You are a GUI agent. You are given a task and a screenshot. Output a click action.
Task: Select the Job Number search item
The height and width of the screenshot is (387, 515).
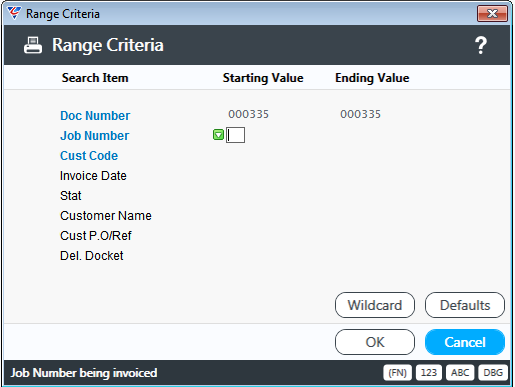pos(94,136)
